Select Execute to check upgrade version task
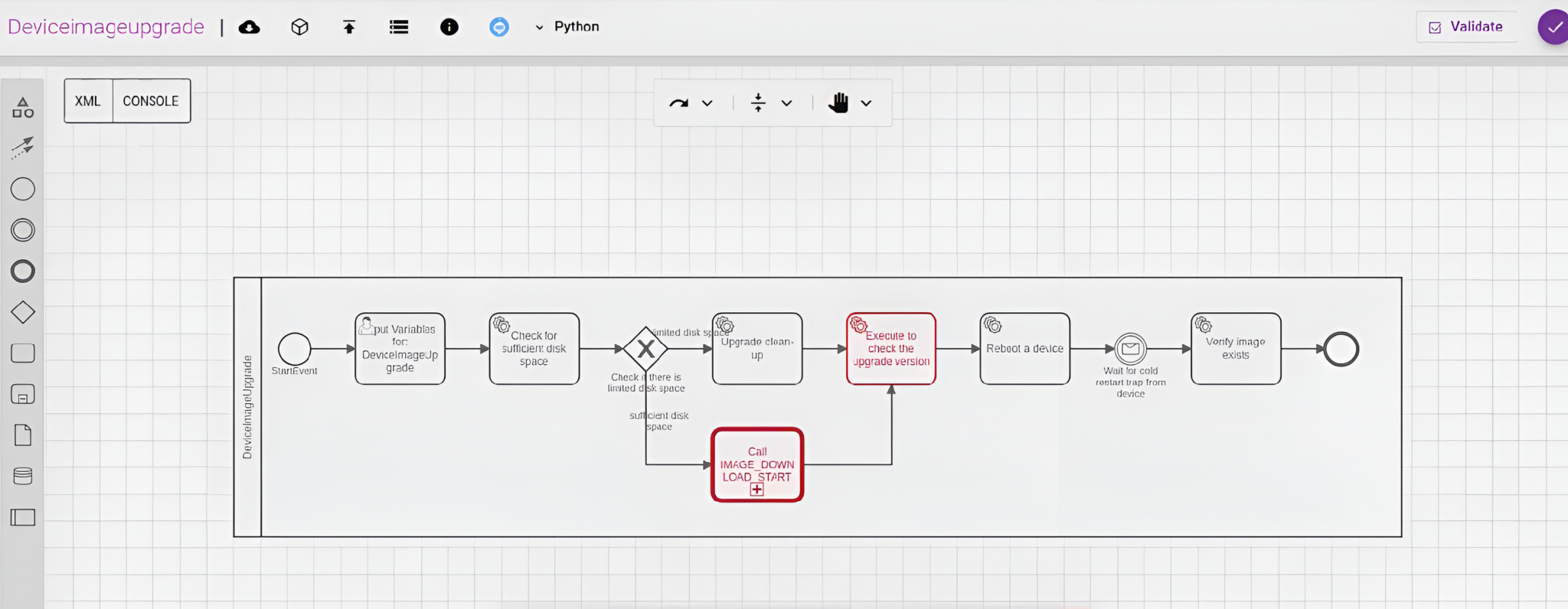Viewport: 1568px width, 609px height. (x=891, y=349)
